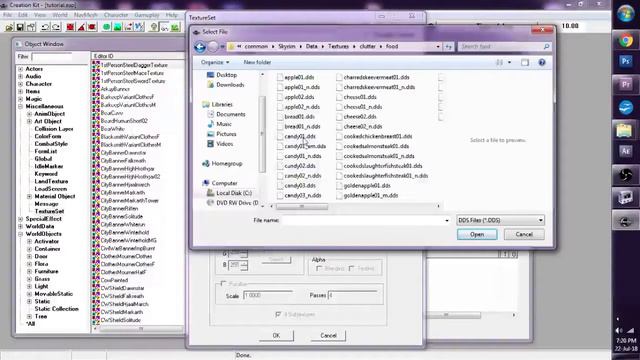The image size is (640, 360).
Task: Click the Windows Start orb
Action: 625,14
